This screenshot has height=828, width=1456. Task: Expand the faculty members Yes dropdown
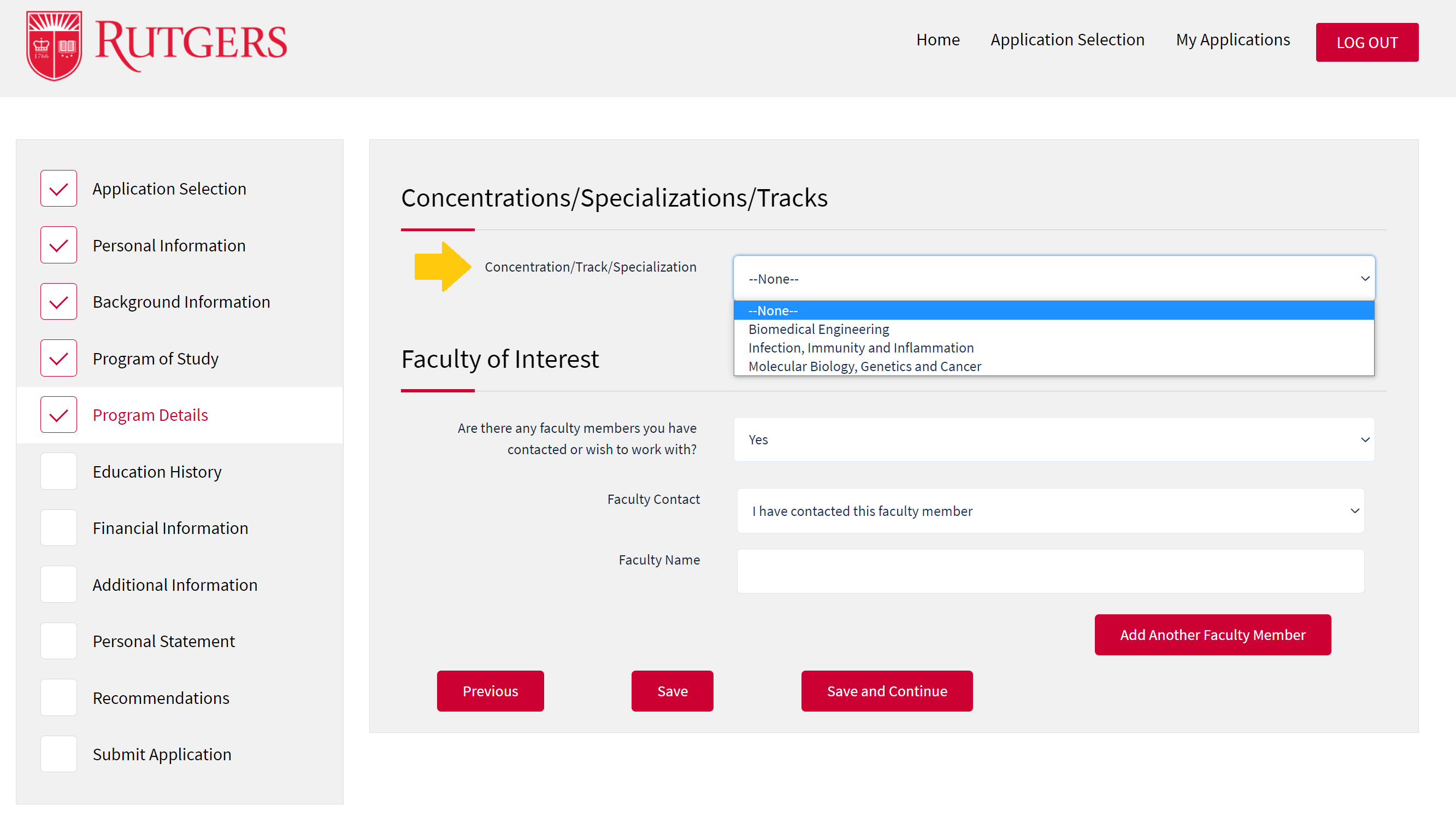point(1054,439)
